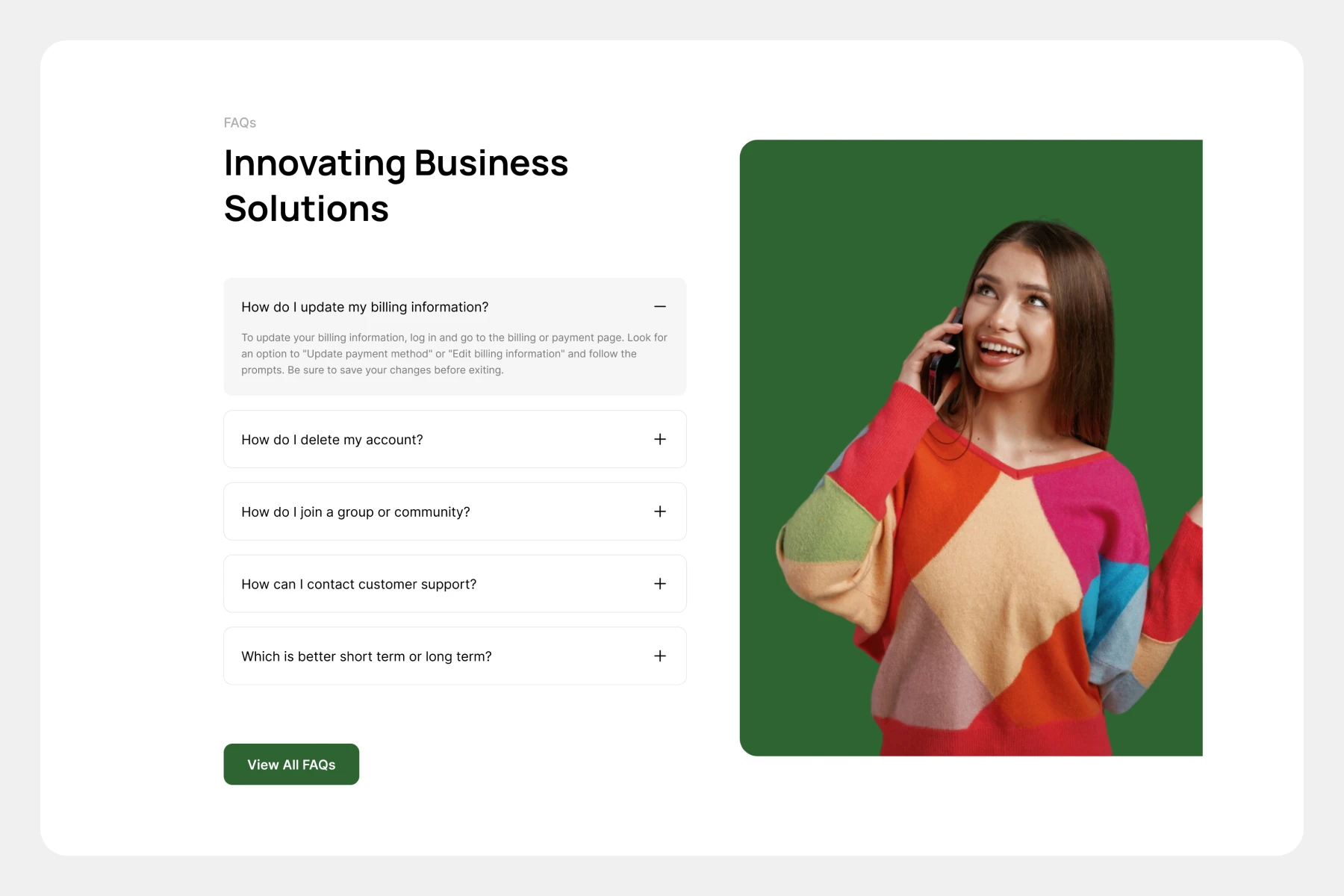Click the green background of the photo
The width and height of the screenshot is (1344, 896).
coord(821,261)
